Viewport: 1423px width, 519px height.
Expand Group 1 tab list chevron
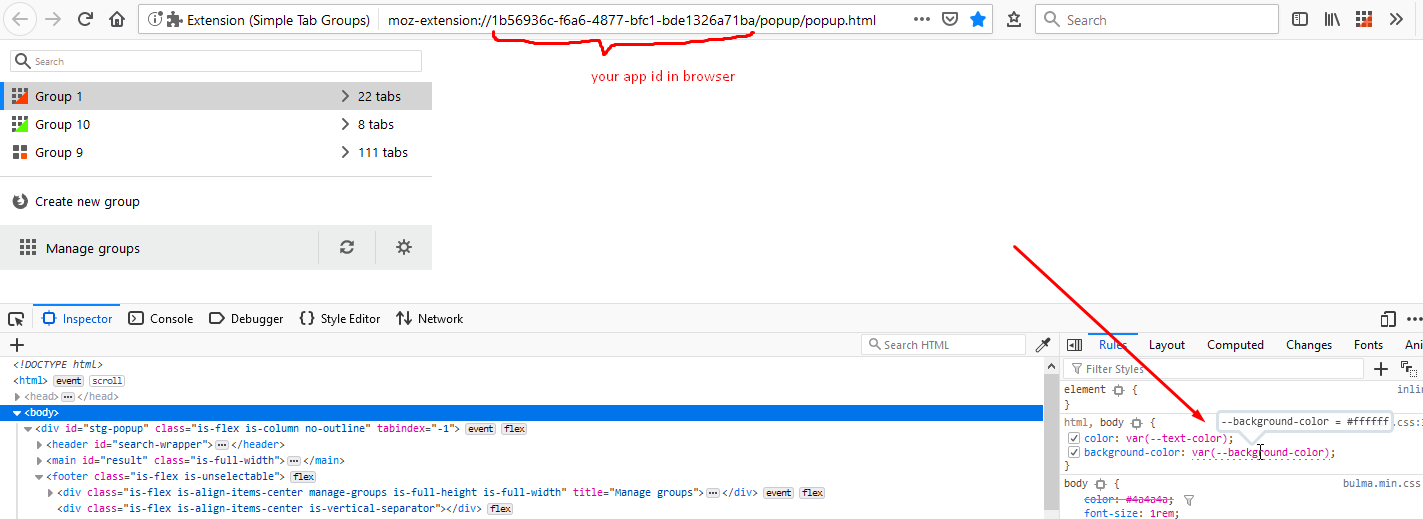coord(345,96)
